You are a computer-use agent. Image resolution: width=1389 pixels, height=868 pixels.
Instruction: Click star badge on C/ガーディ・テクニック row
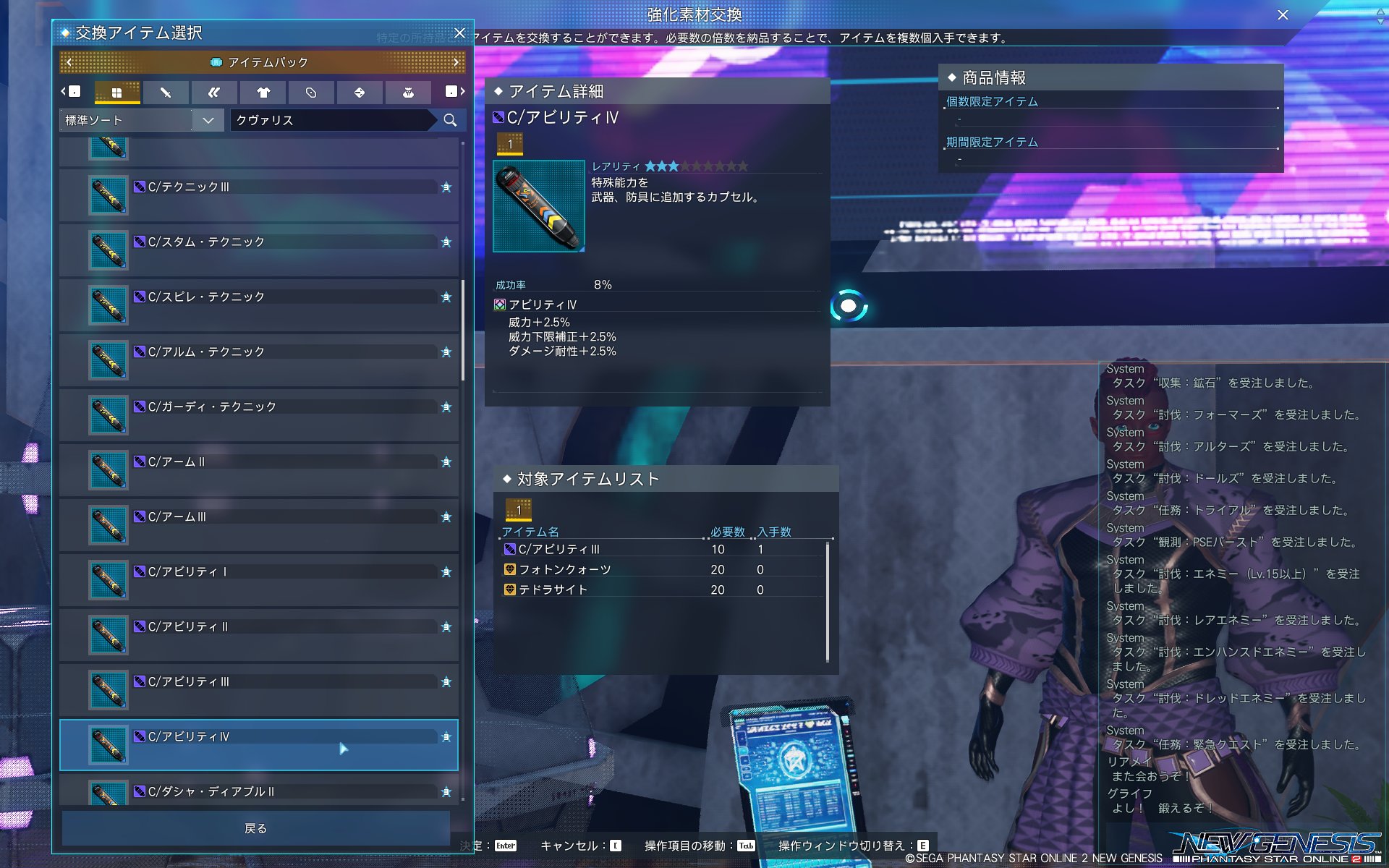click(x=446, y=407)
